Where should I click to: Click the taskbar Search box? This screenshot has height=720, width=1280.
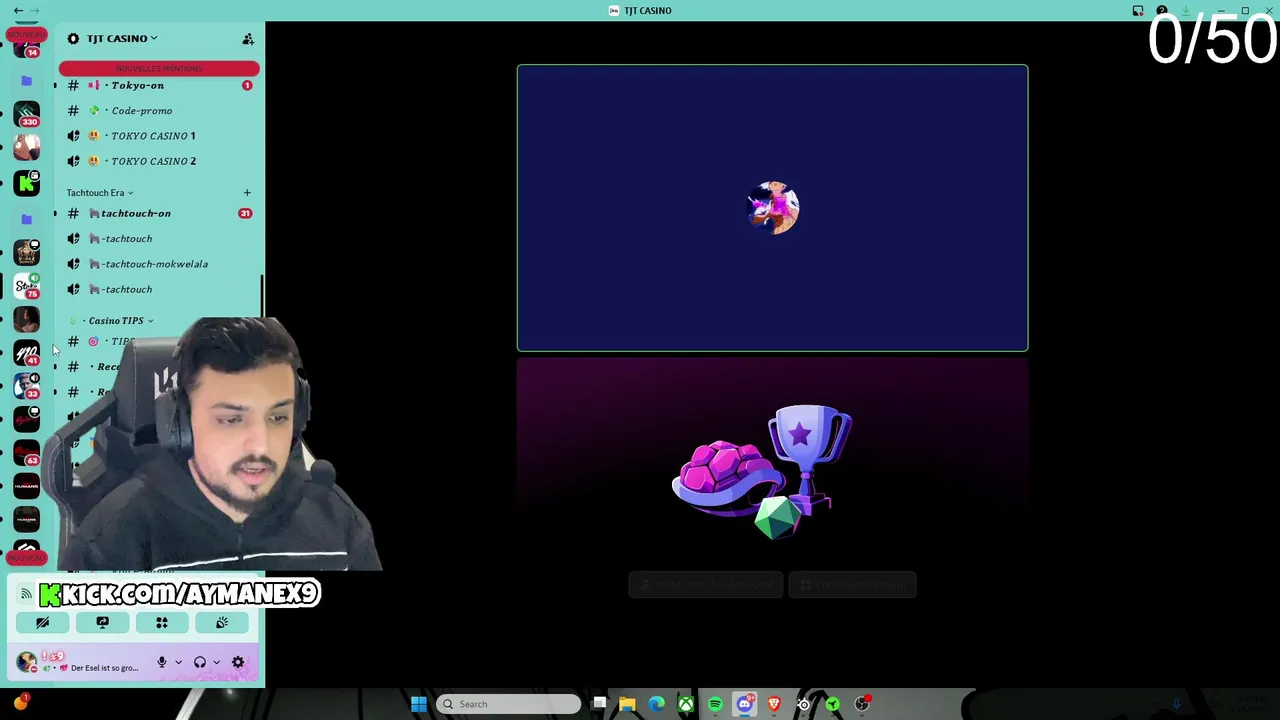[x=509, y=704]
